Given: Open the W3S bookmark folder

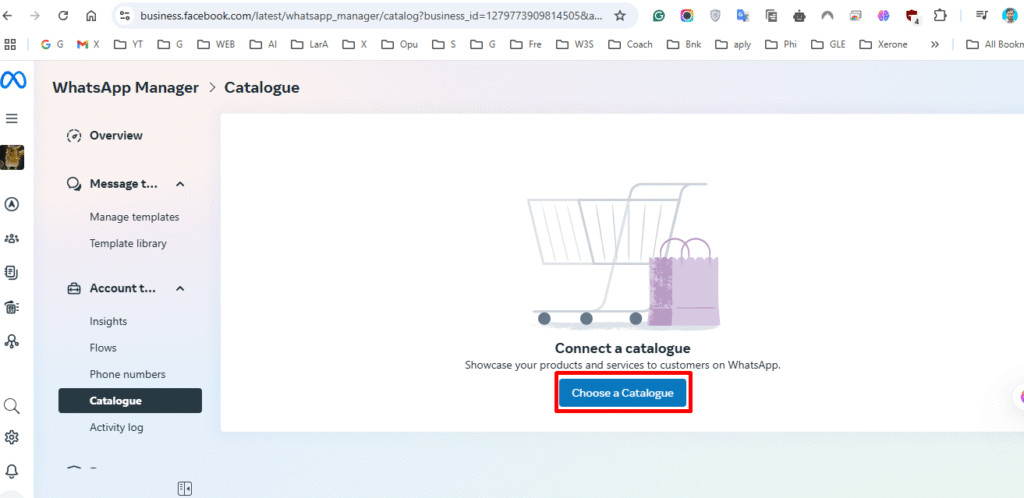Looking at the screenshot, I should click(x=575, y=44).
